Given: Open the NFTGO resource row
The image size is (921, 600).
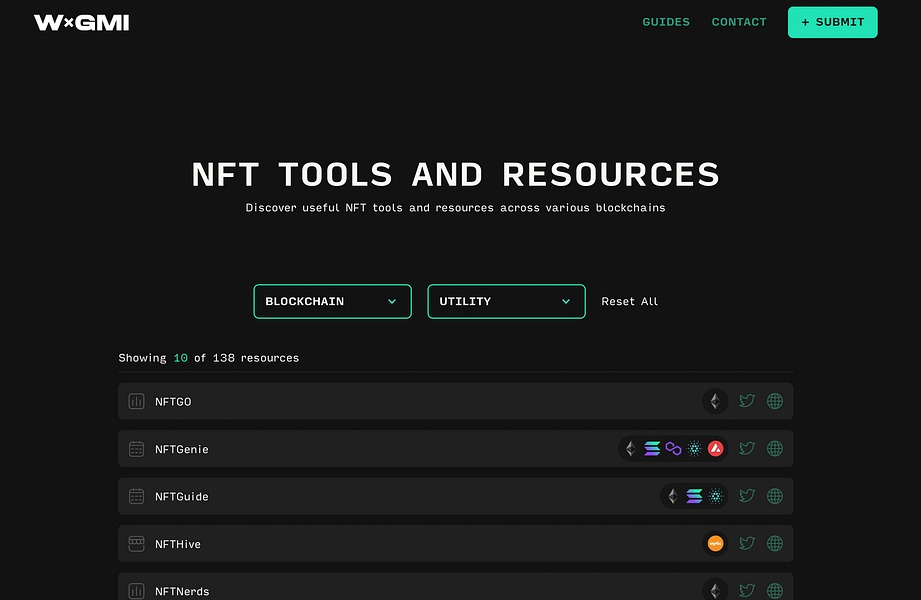Looking at the screenshot, I should 455,401.
